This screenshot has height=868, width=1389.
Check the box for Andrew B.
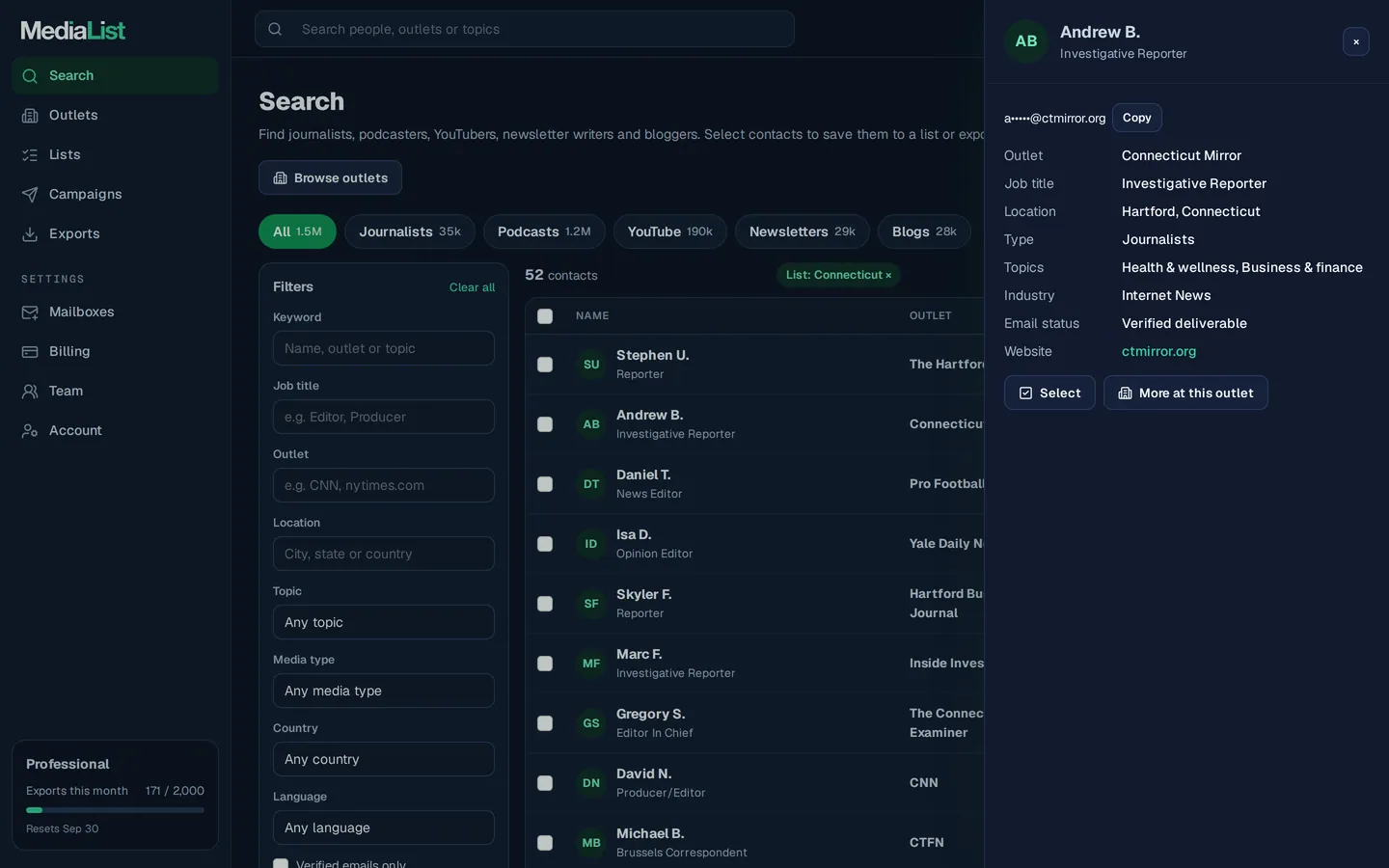tap(545, 424)
